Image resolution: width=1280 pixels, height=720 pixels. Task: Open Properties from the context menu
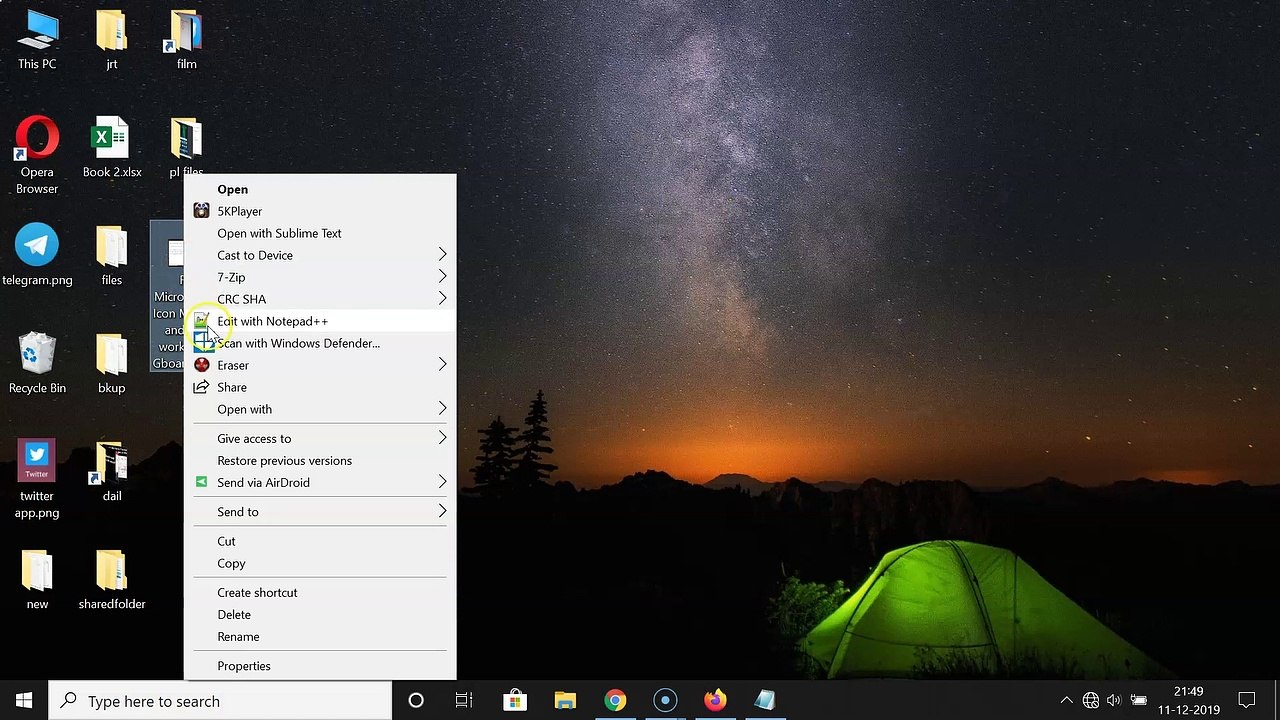click(320, 666)
